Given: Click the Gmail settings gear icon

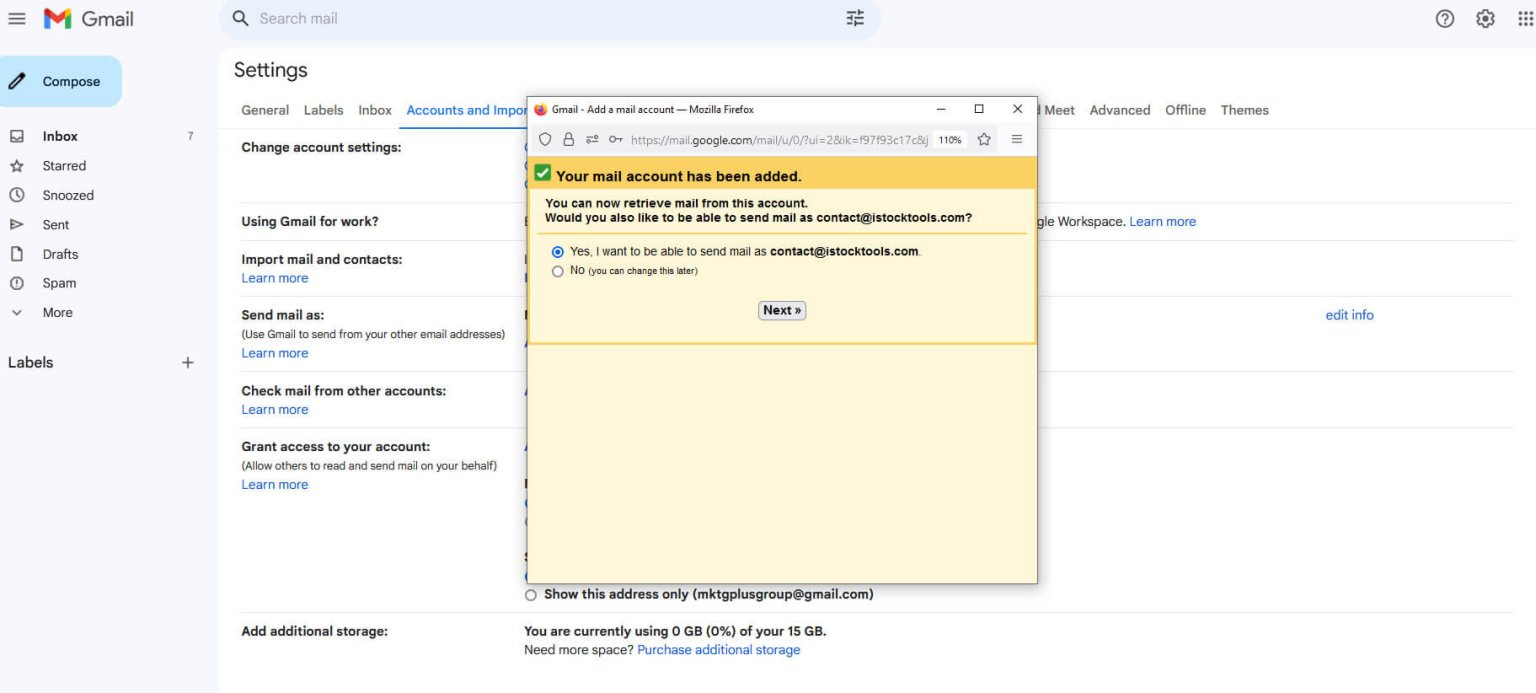Looking at the screenshot, I should pos(1485,18).
